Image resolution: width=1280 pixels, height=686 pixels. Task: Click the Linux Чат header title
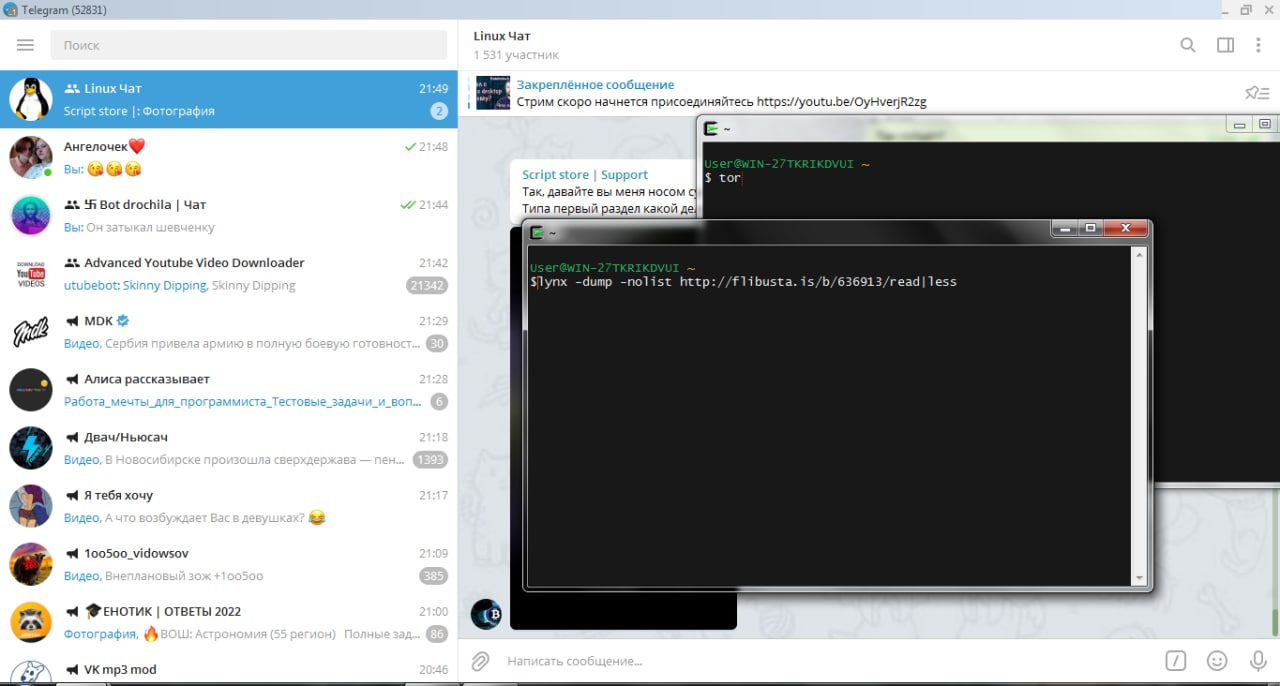click(502, 36)
